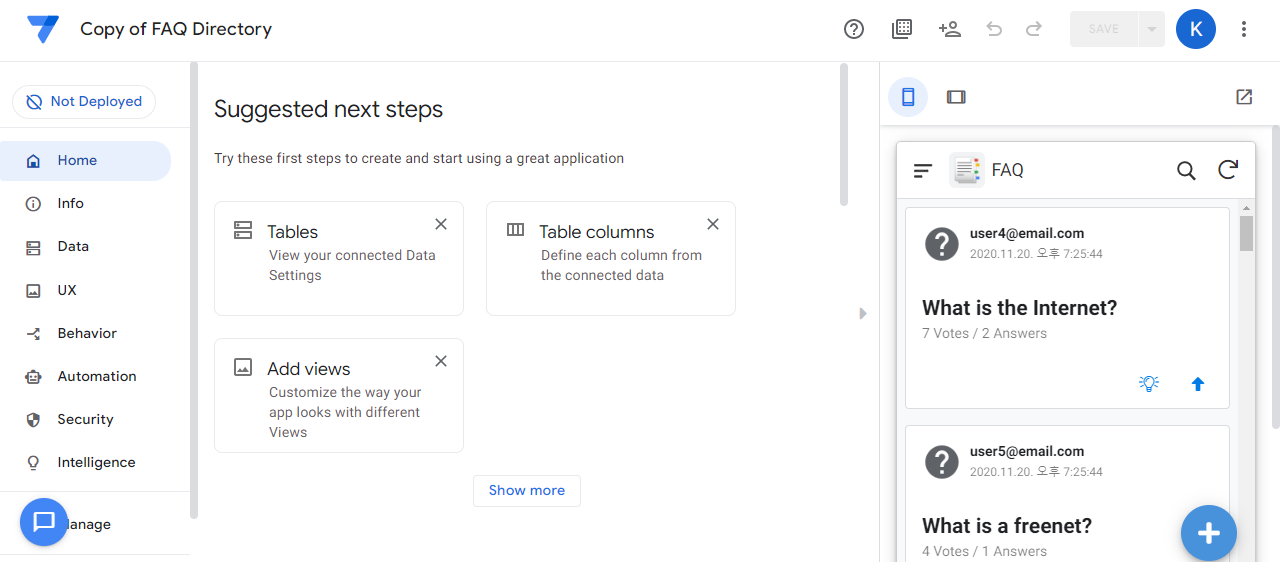Click the left sidebar scrollbar
The image size is (1280, 562).
[x=193, y=290]
